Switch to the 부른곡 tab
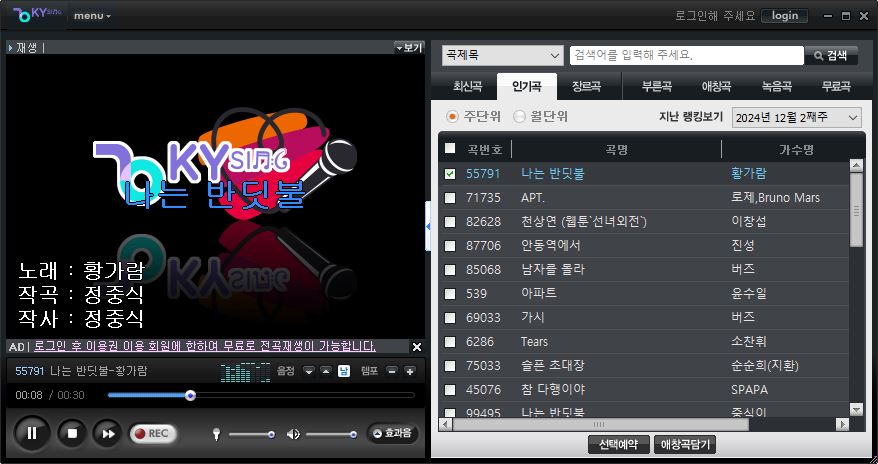878x464 pixels. click(x=657, y=87)
